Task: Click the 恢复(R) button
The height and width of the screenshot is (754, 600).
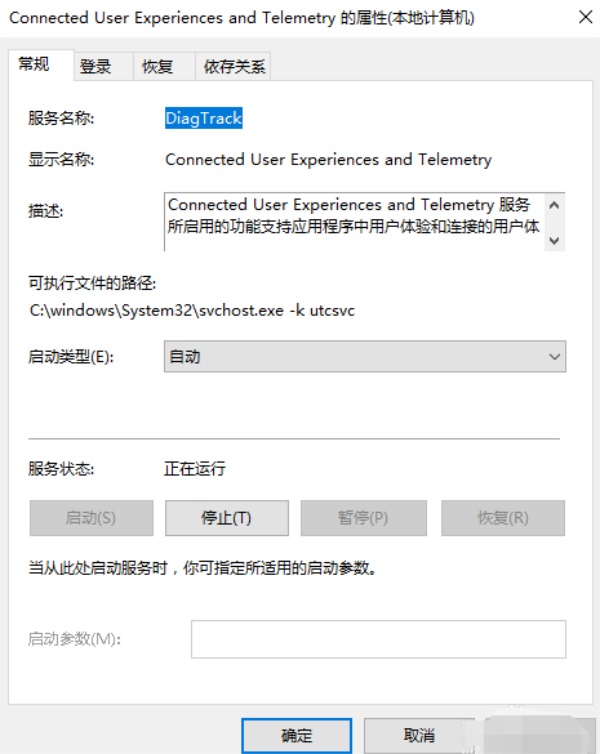Action: [503, 518]
